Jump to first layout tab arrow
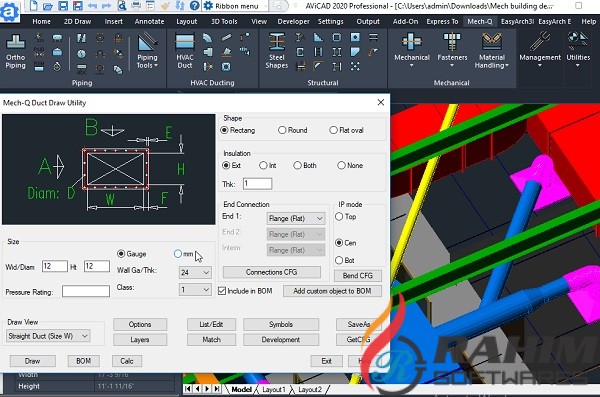Viewport: 600px width, 397px height. click(x=188, y=389)
